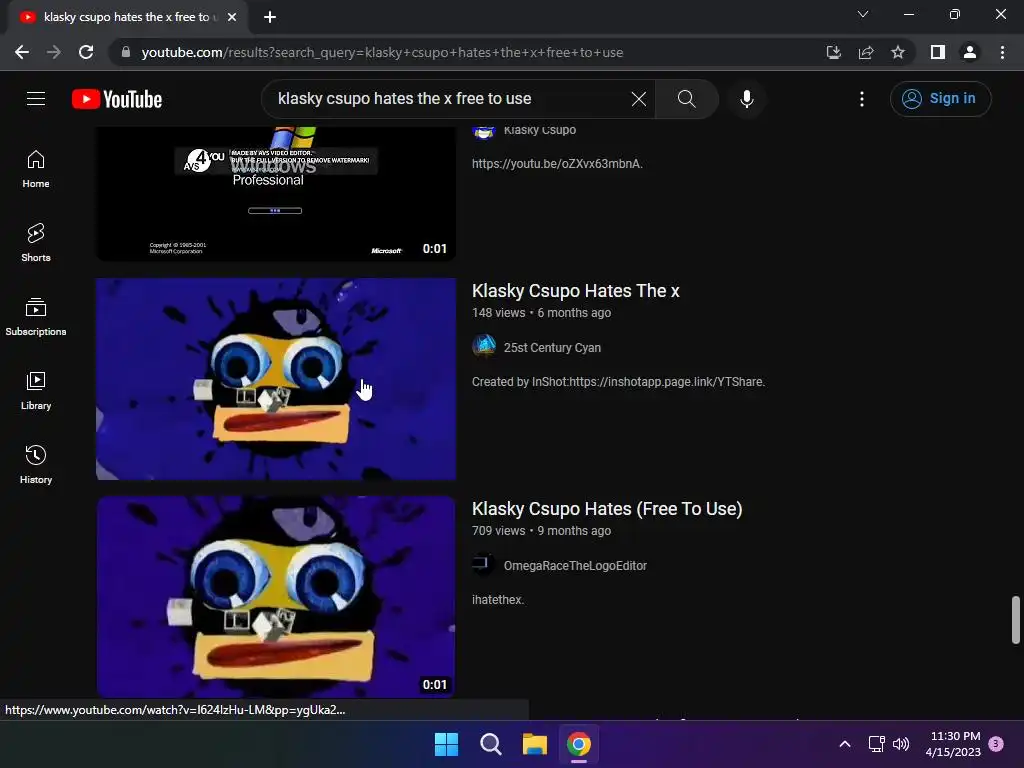Reload the page with refresh icon
1024x768 pixels.
coord(86,52)
